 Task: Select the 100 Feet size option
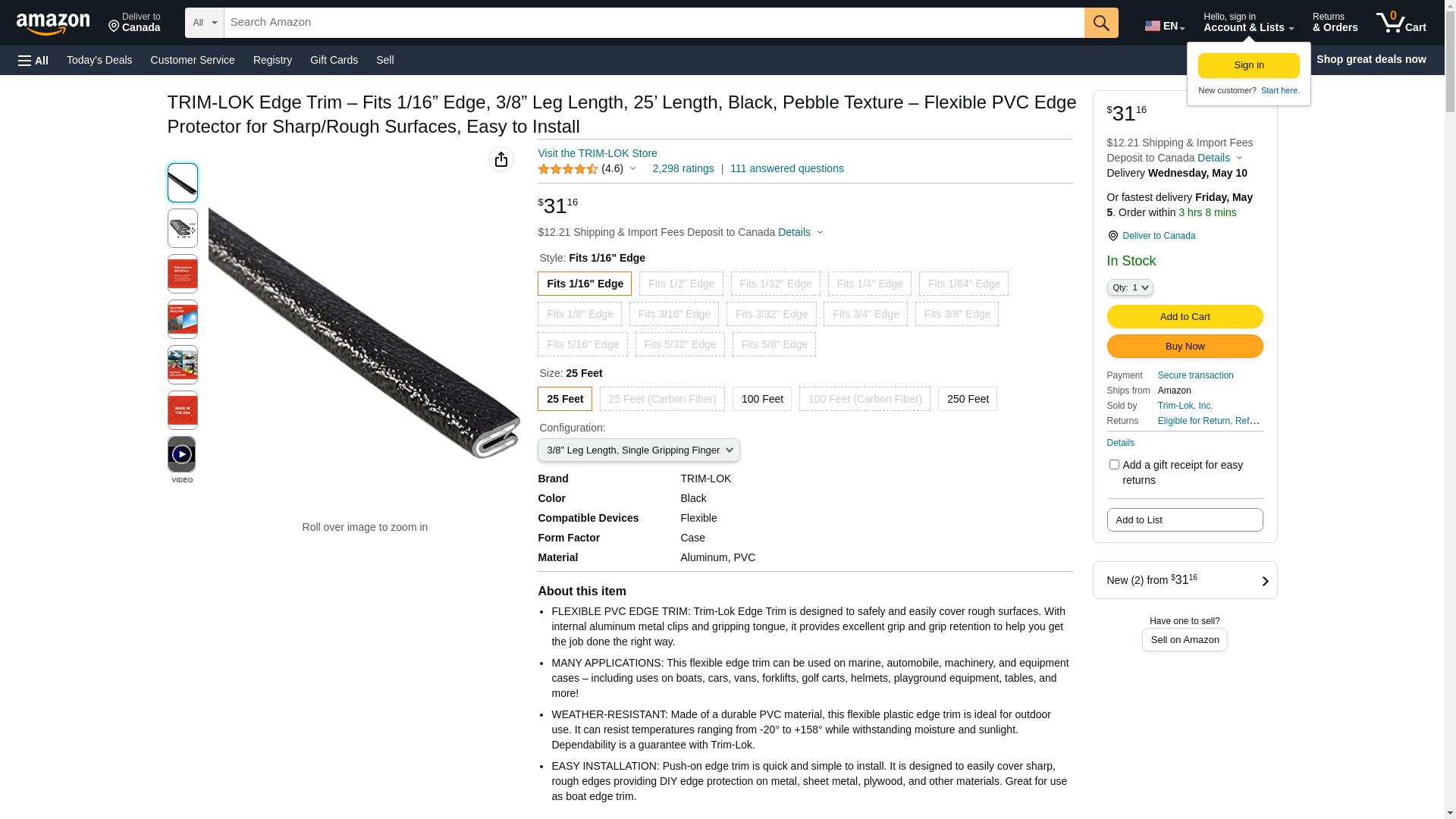pos(761,399)
